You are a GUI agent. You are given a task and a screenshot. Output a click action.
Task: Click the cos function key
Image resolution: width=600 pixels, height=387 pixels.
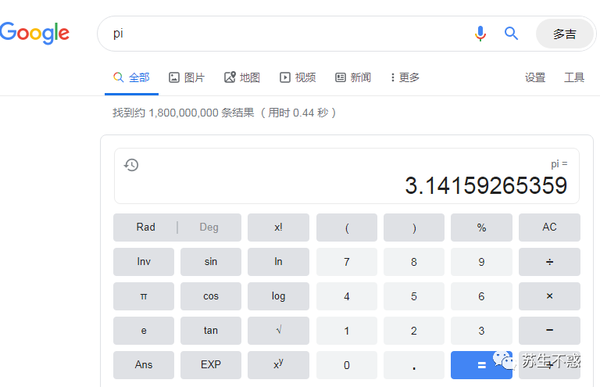211,296
